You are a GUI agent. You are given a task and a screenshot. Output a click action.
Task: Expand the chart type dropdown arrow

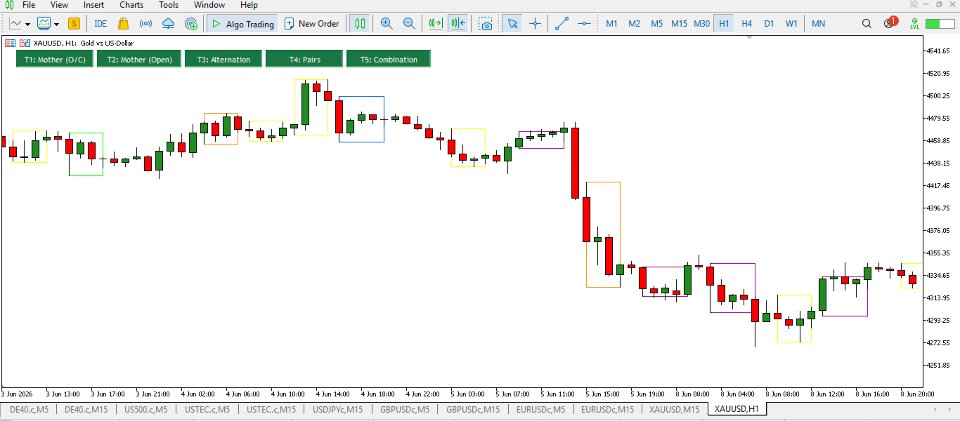coord(28,24)
